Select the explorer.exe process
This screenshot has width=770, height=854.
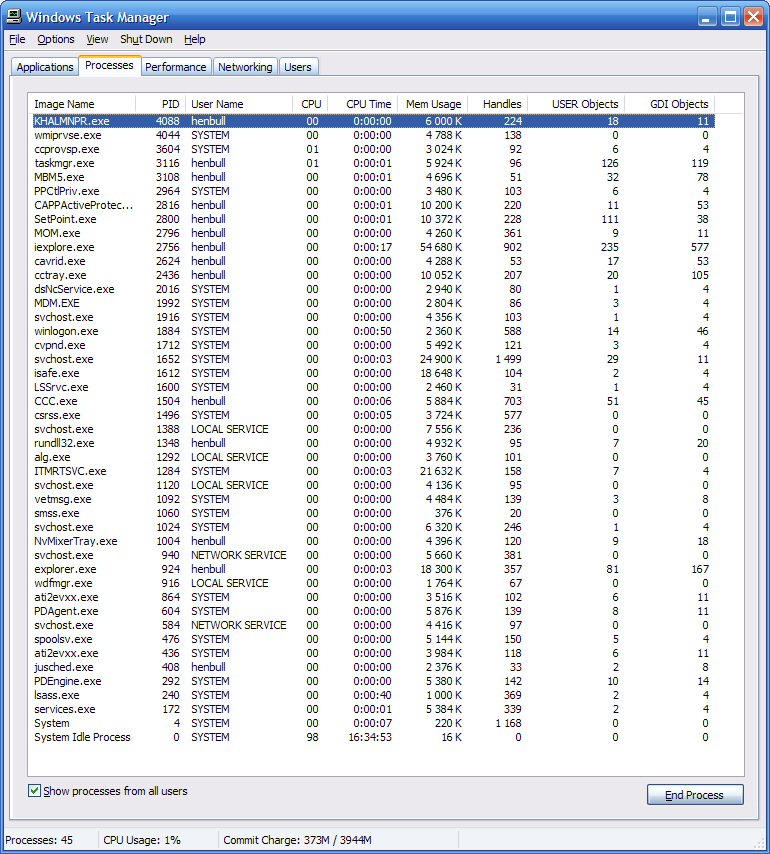[x=373, y=569]
